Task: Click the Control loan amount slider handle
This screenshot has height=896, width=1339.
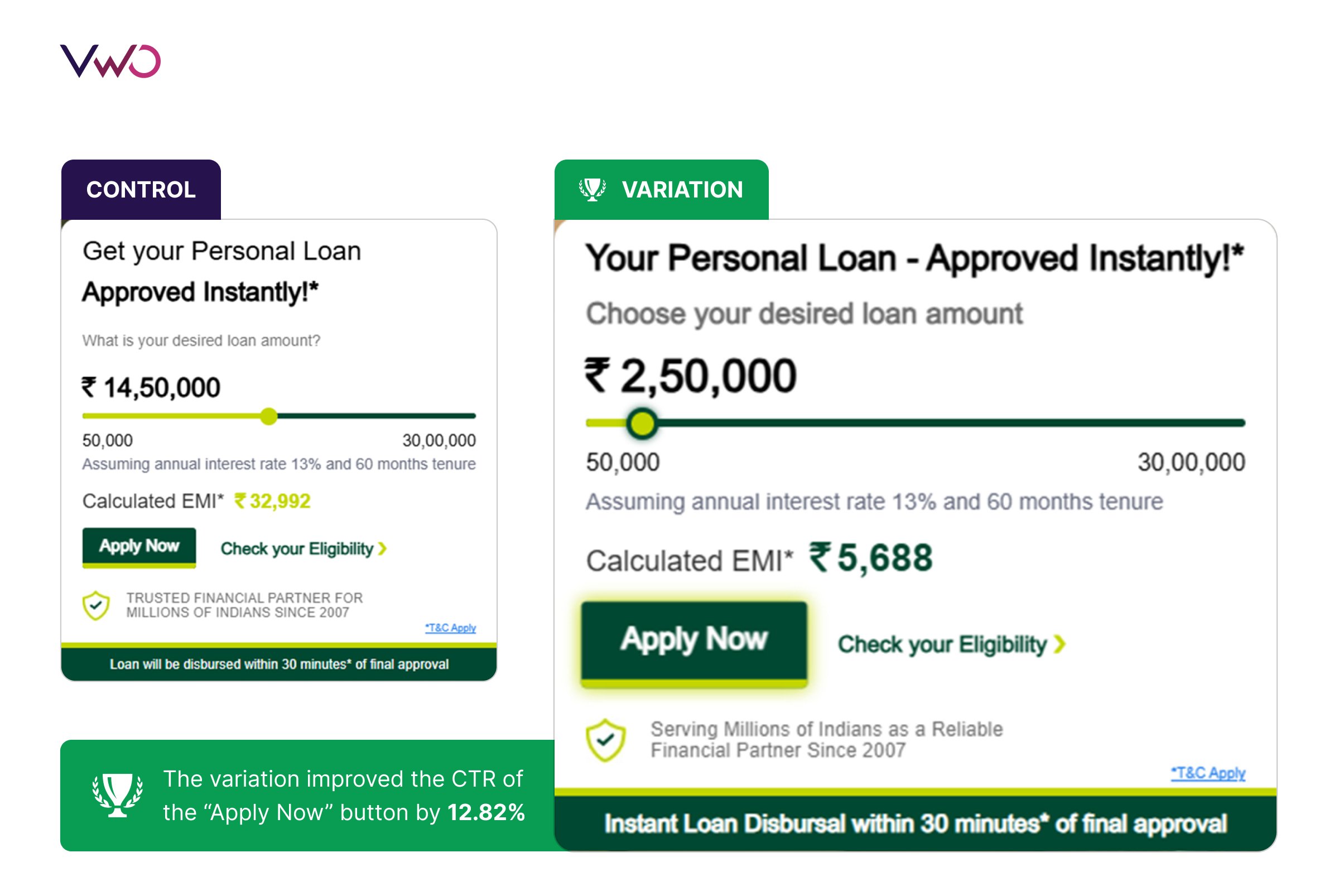Action: coord(268,416)
